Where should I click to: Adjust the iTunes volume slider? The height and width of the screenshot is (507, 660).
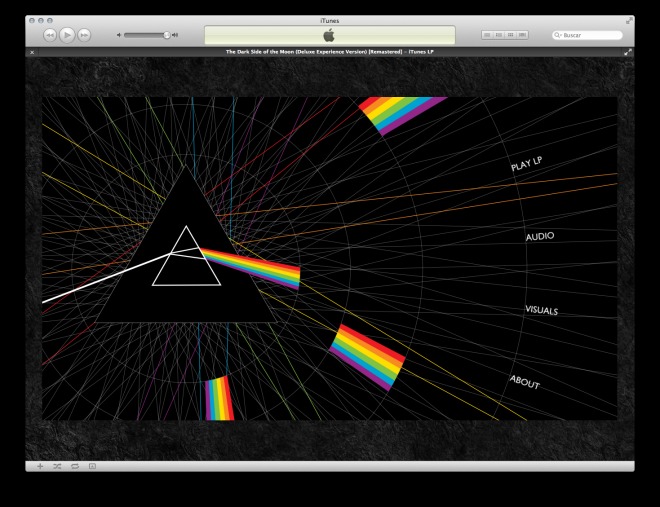click(x=146, y=35)
